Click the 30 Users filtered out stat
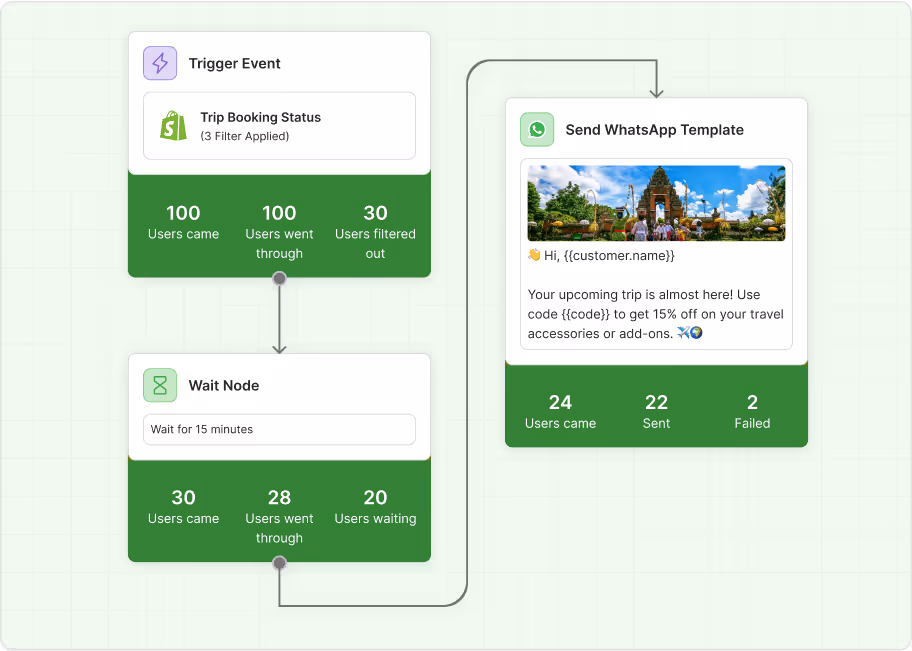Screen dimensions: 912x651 point(375,232)
